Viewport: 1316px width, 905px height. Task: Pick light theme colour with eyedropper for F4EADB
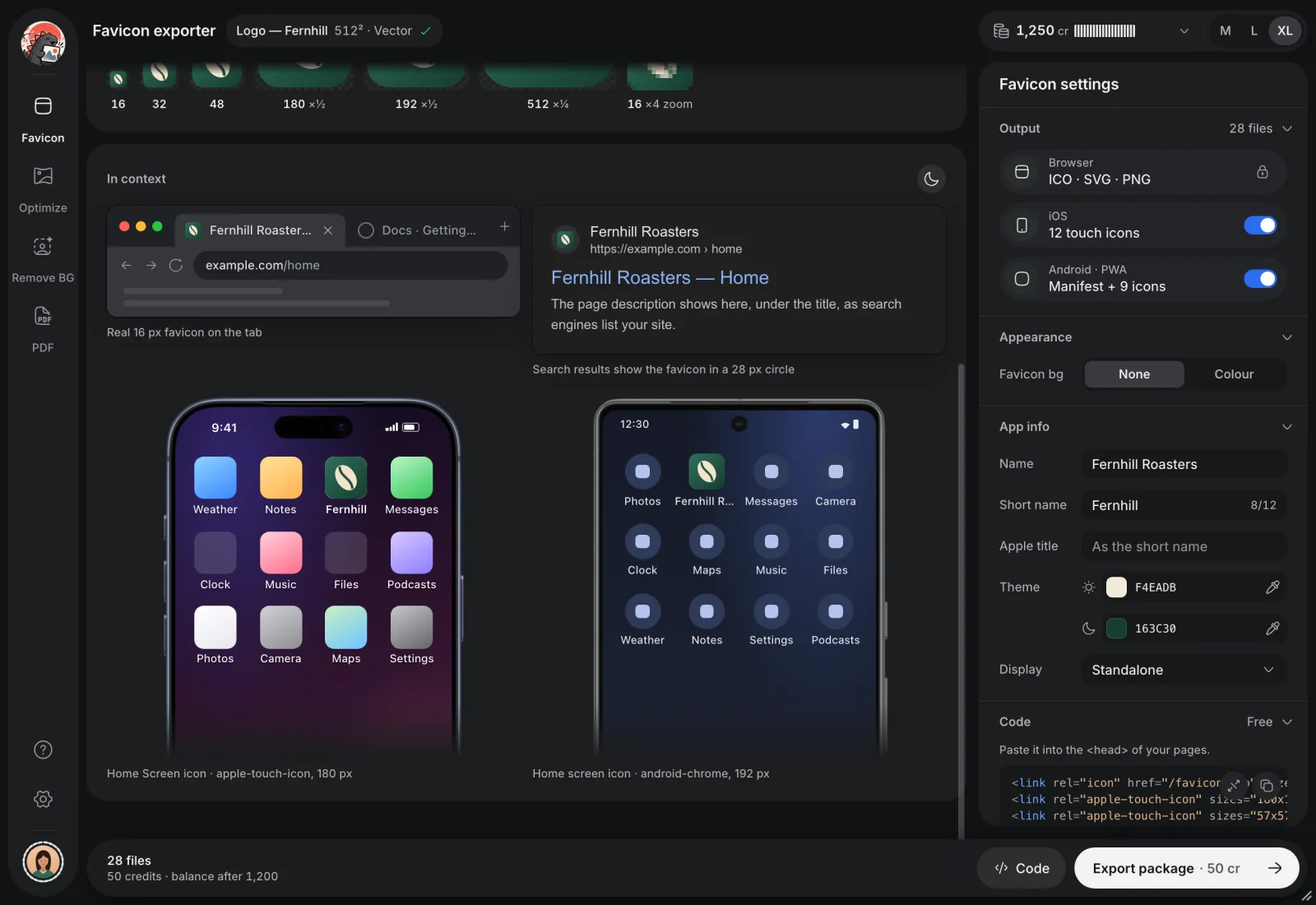[1272, 587]
